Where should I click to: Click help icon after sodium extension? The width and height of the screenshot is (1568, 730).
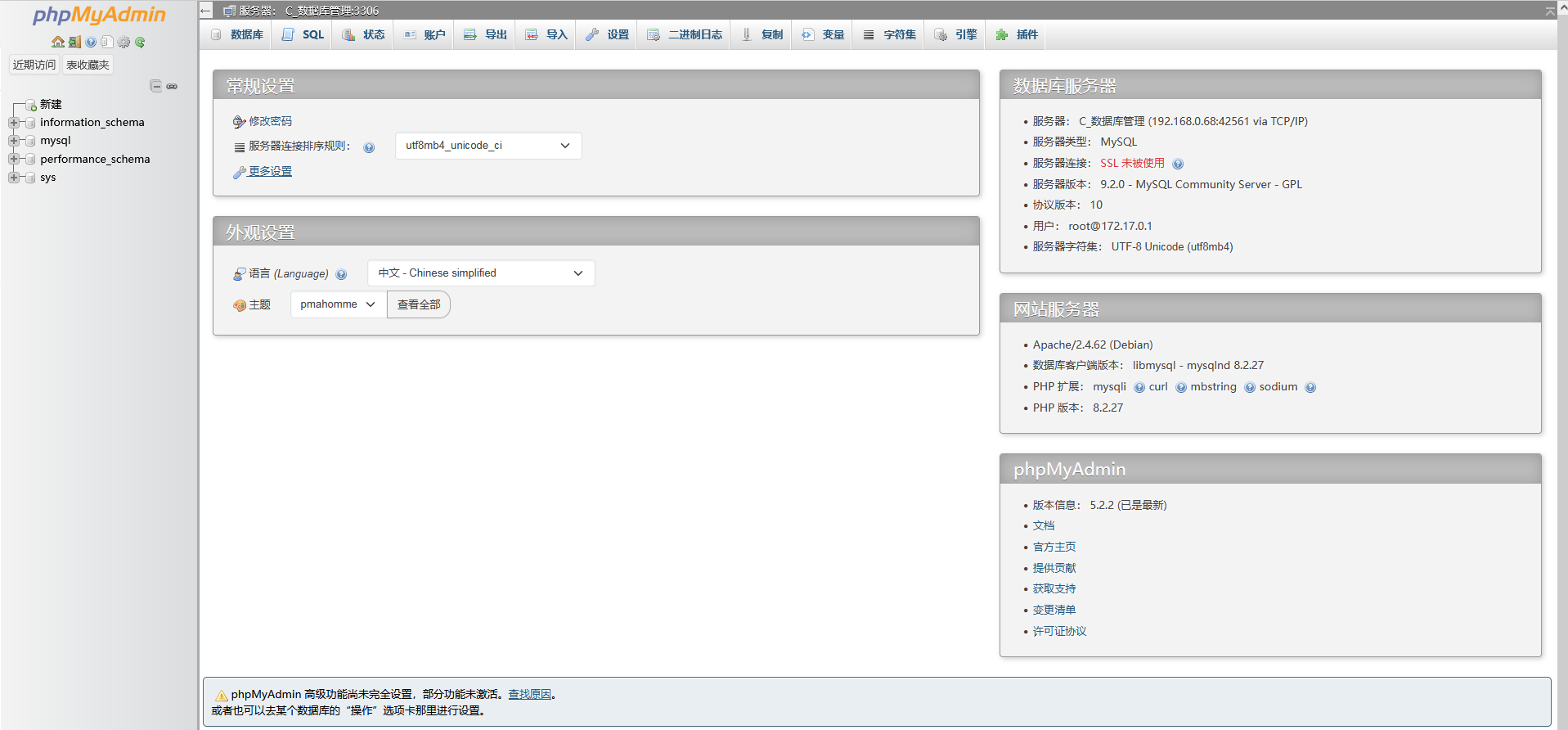1310,388
